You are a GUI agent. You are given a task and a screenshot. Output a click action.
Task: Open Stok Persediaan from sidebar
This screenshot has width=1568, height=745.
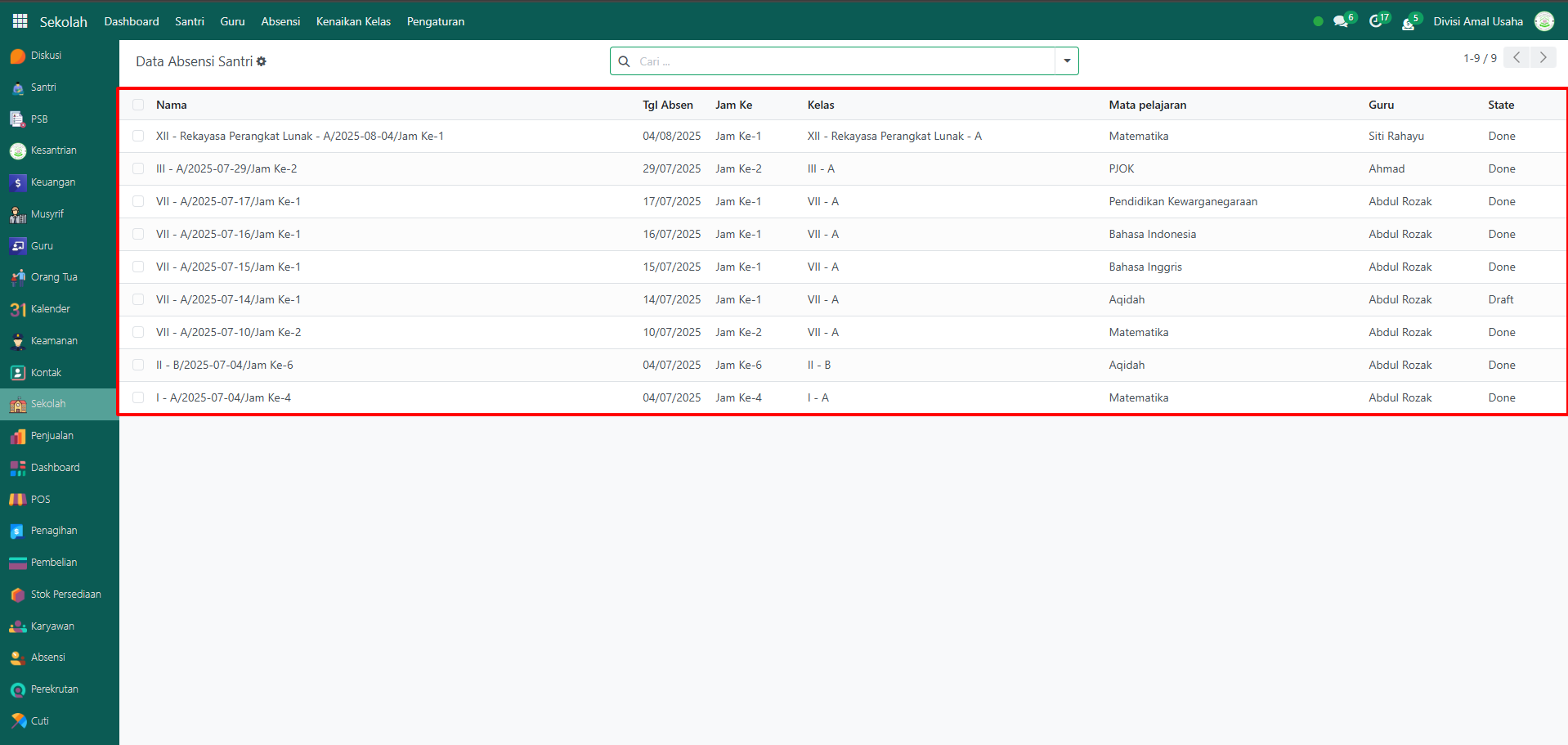(x=65, y=595)
